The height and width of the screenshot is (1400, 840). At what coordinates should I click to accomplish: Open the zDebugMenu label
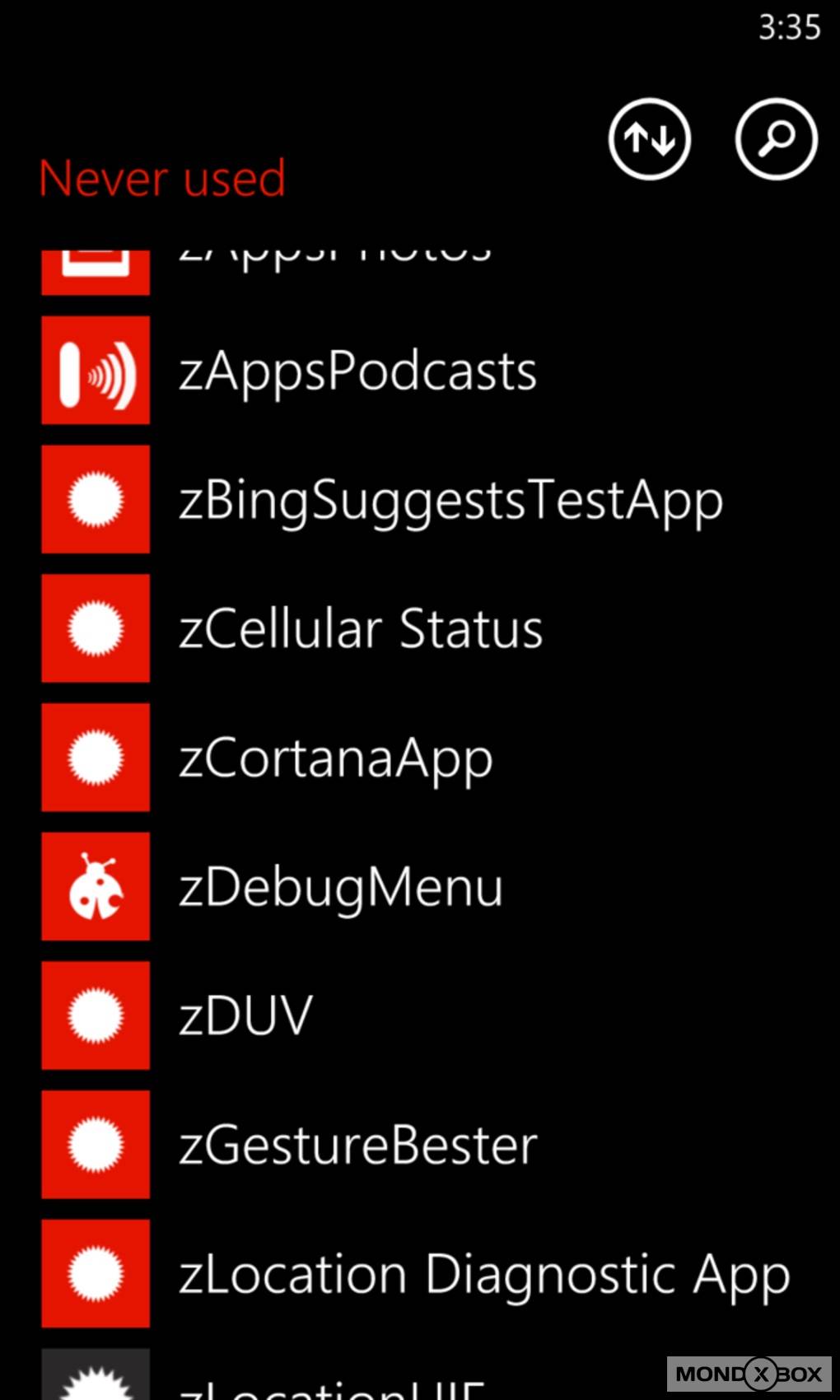tap(341, 888)
